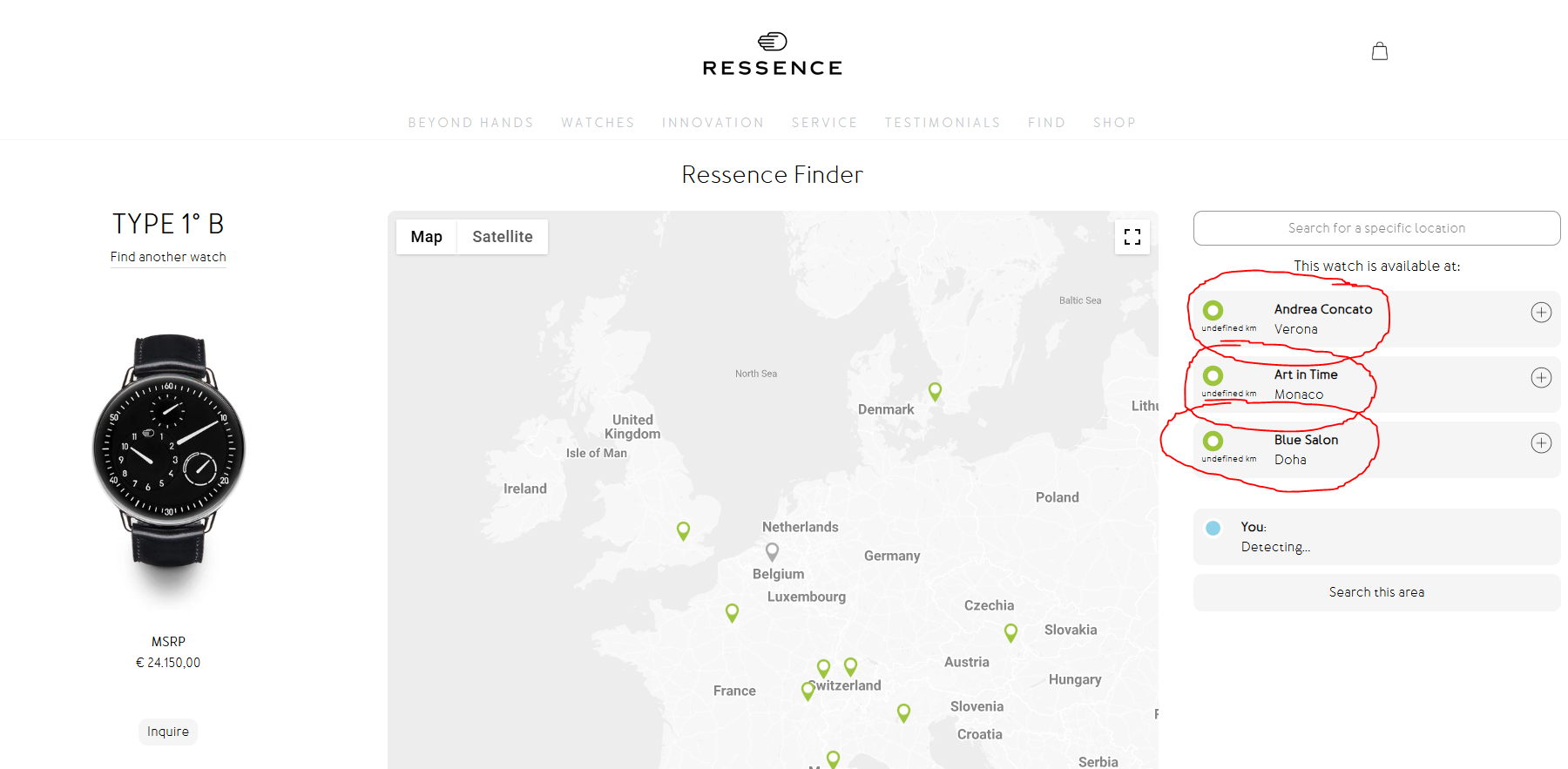Select the rightmost pin above the Switzerland label
This screenshot has height=769, width=1568.
click(851, 667)
